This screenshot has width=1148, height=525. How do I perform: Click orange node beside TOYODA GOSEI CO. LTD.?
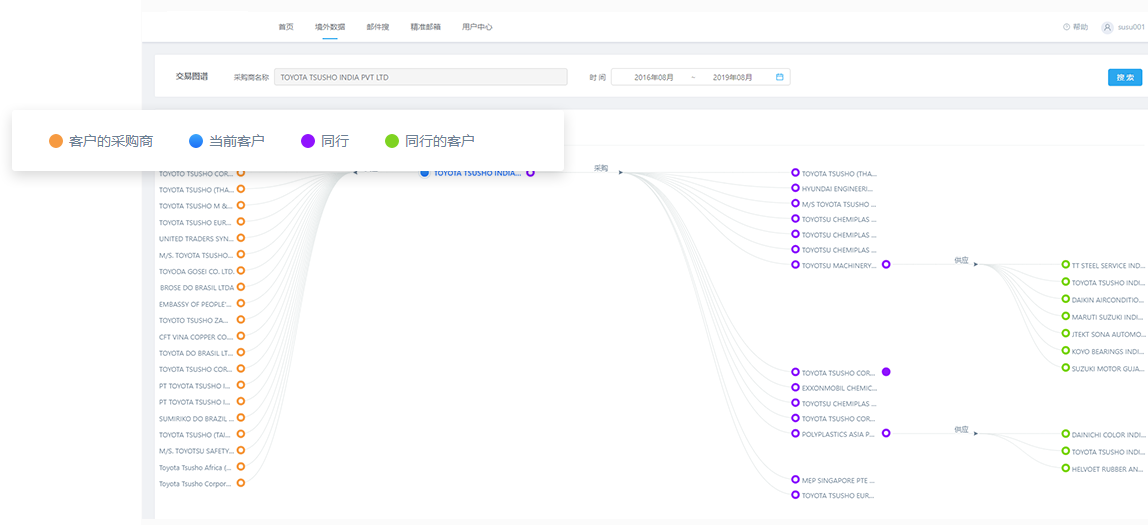coord(241,270)
